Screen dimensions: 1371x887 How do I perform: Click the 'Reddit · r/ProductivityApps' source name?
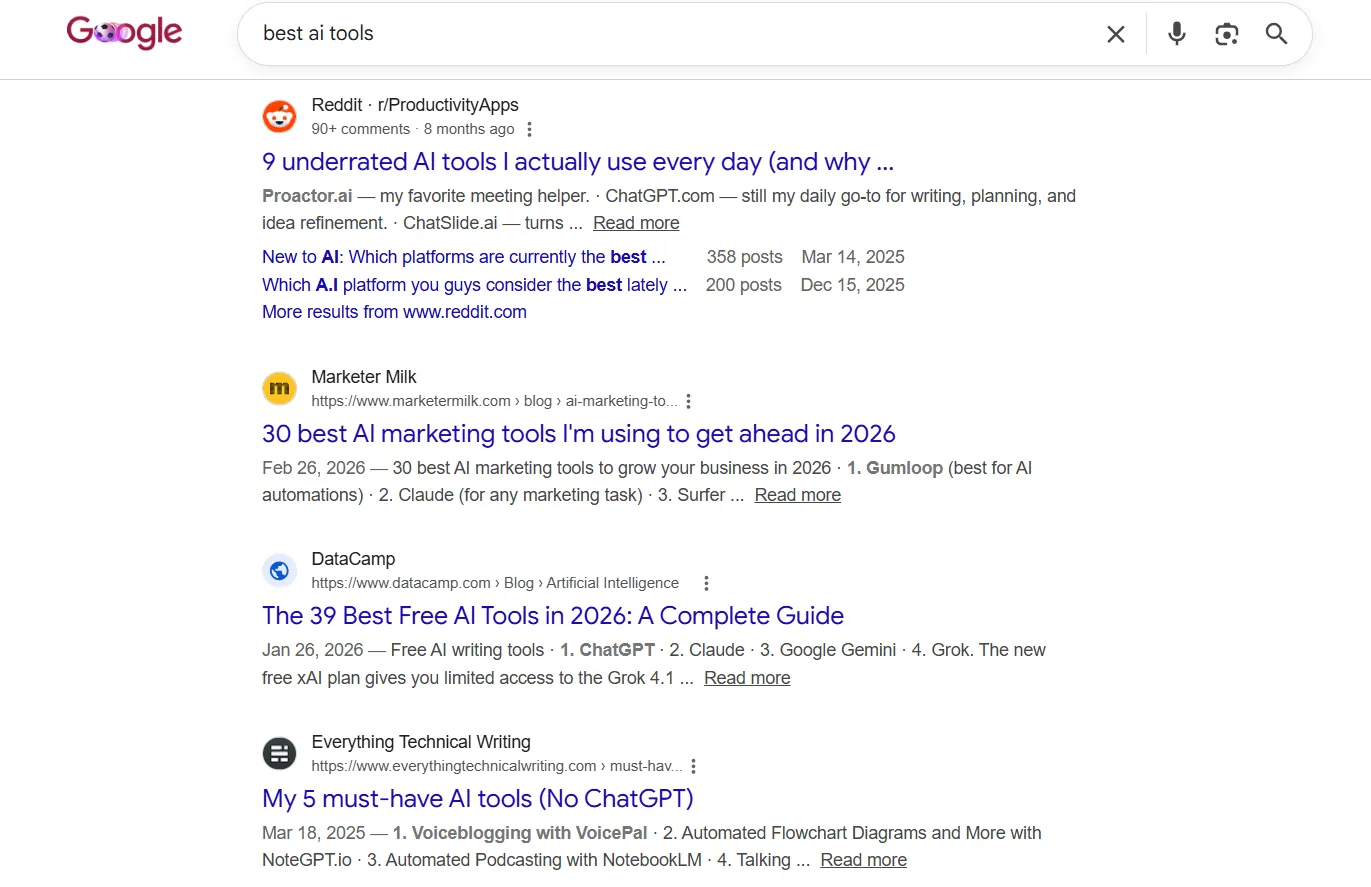click(x=415, y=105)
